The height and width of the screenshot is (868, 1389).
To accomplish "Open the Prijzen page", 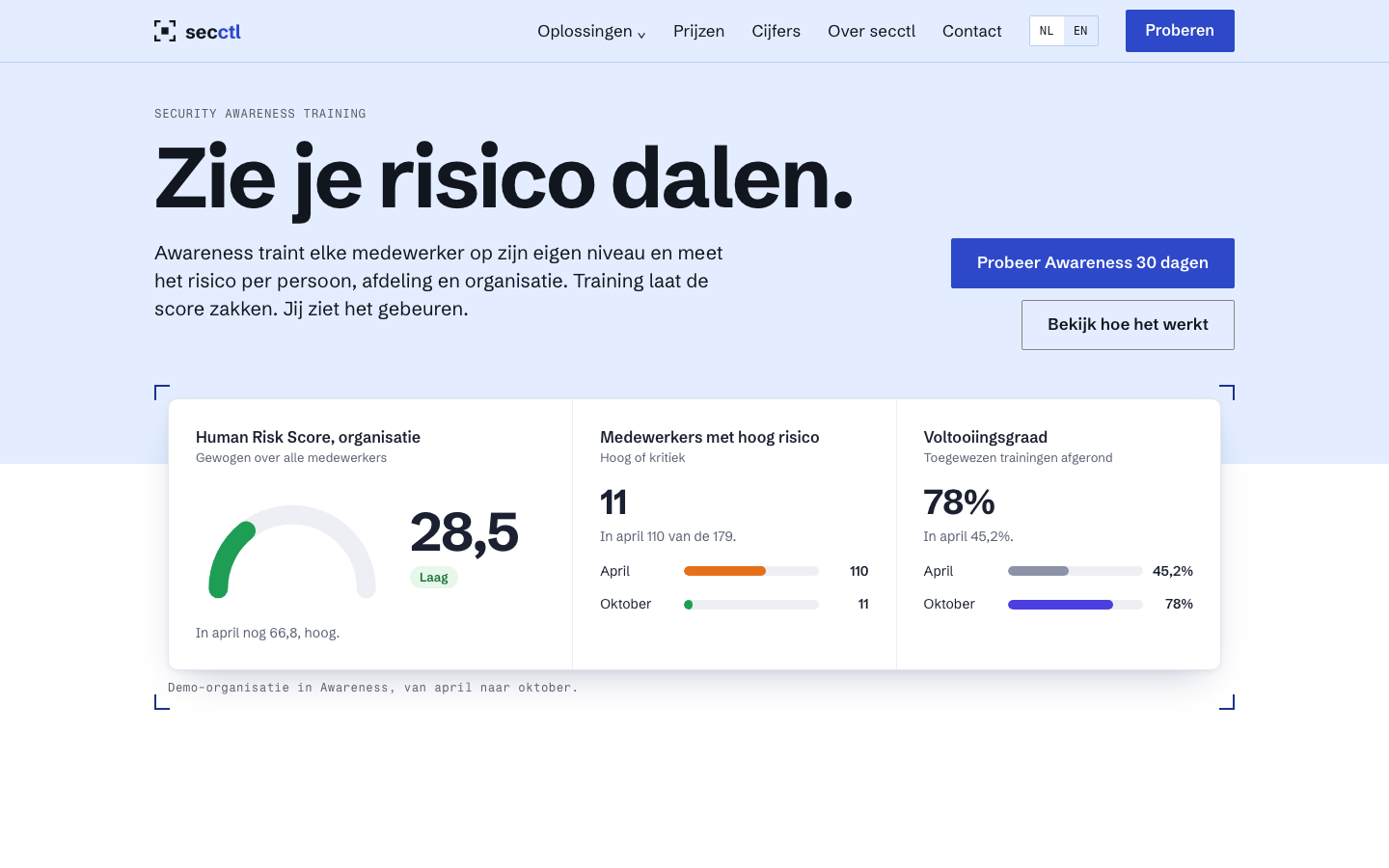I will pos(698,31).
